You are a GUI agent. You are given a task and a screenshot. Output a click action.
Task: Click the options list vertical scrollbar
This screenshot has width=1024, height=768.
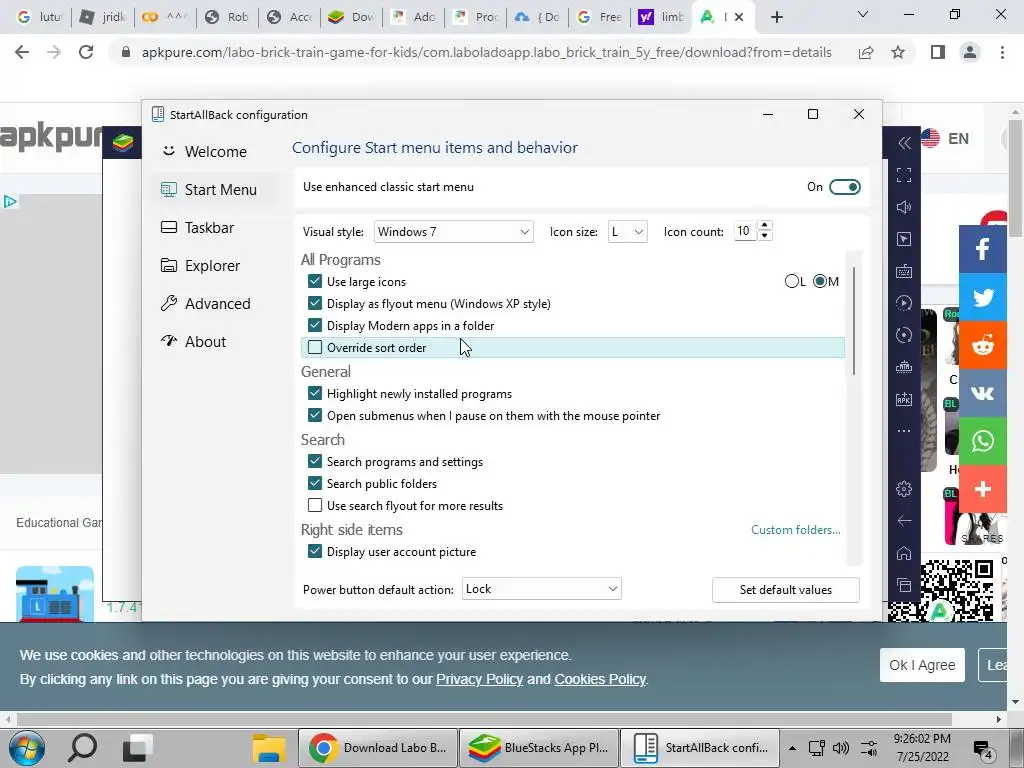(x=854, y=321)
